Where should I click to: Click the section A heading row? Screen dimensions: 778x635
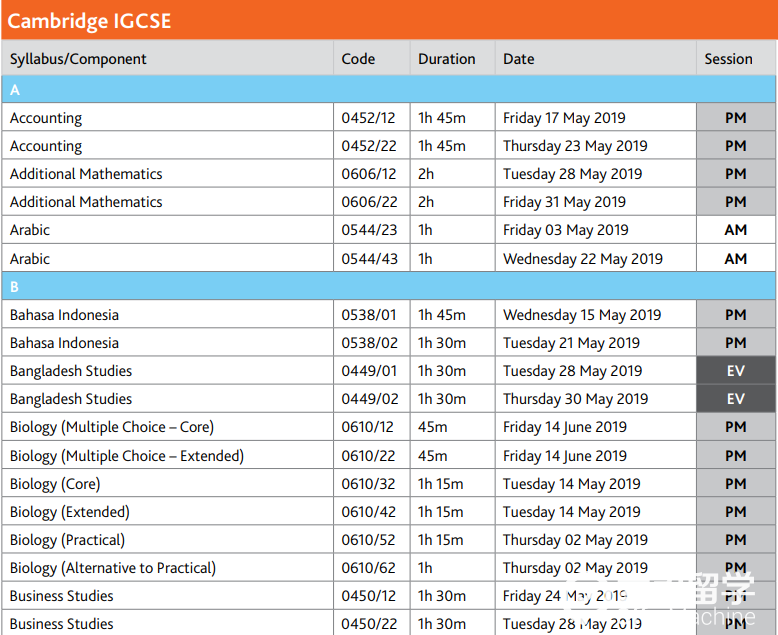click(x=389, y=89)
